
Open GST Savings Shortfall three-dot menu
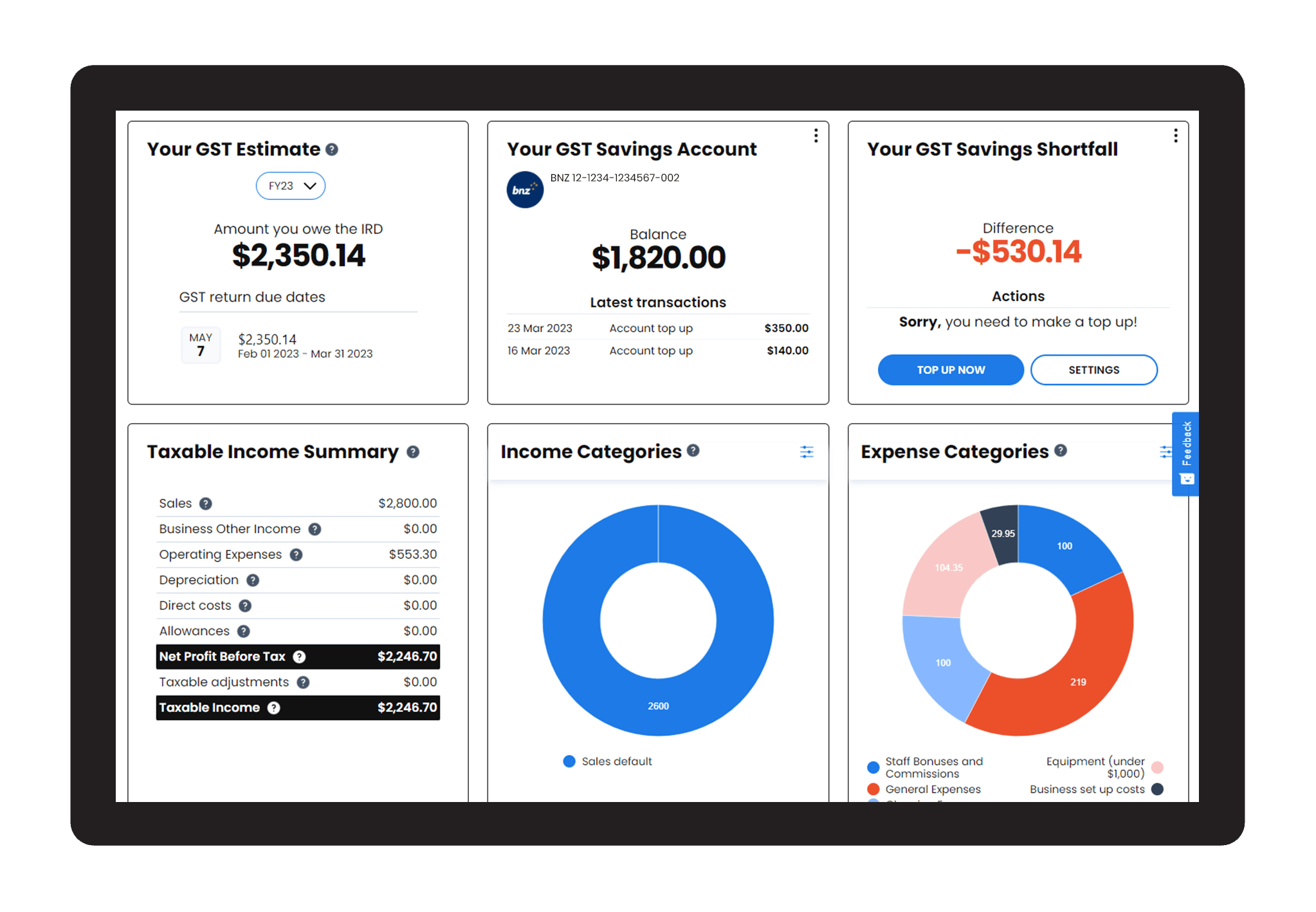1175,136
